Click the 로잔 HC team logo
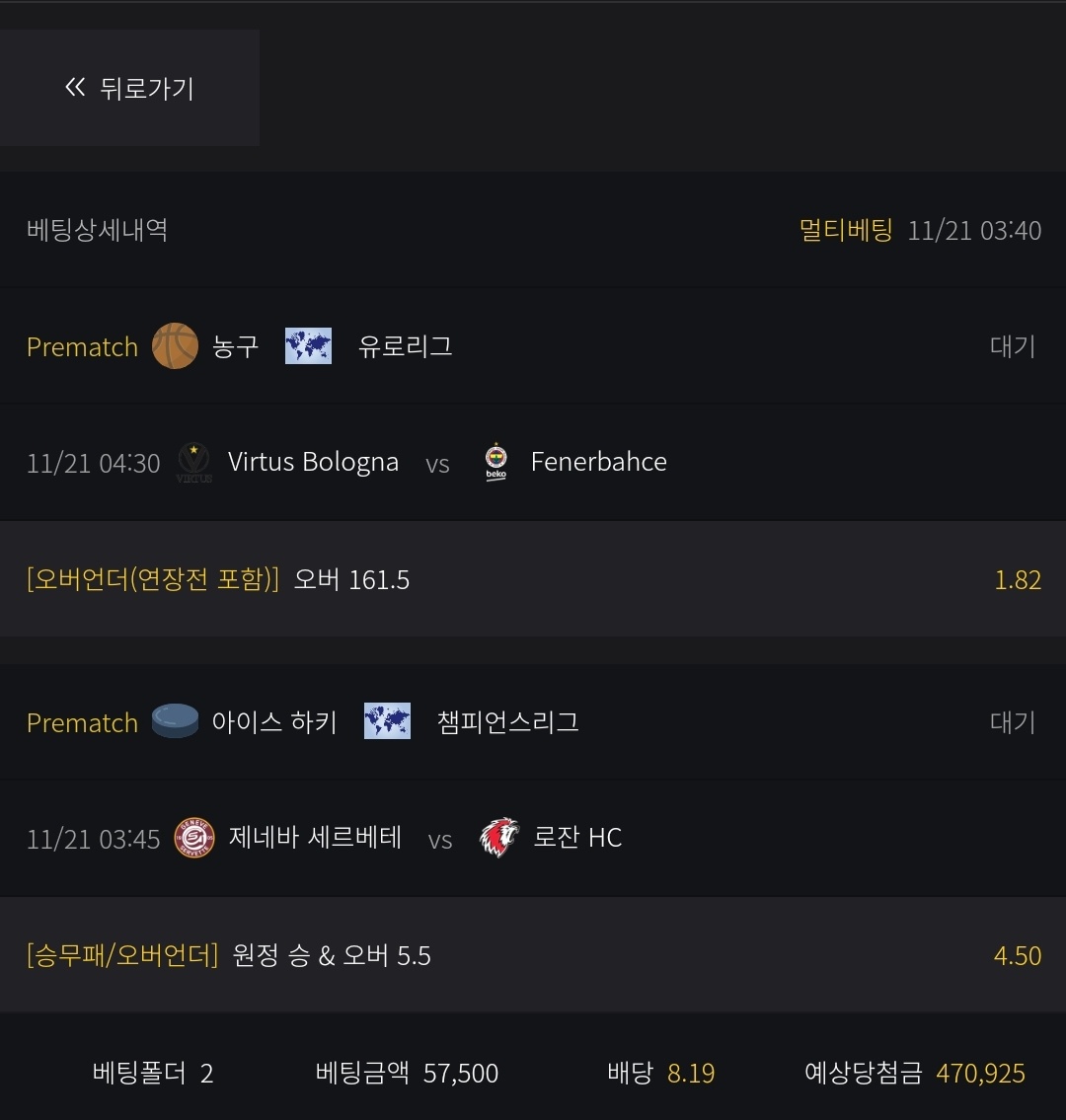The image size is (1066, 1120). (498, 838)
